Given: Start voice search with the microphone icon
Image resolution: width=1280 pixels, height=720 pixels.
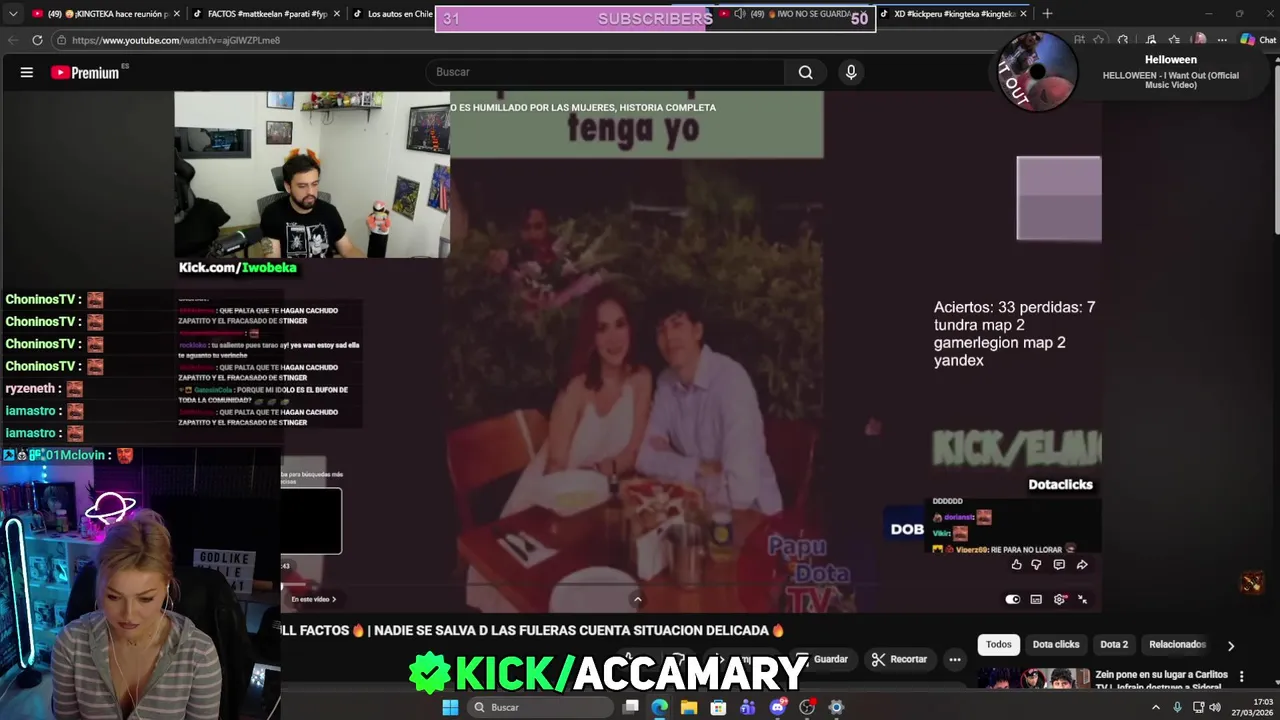Looking at the screenshot, I should pos(851,72).
